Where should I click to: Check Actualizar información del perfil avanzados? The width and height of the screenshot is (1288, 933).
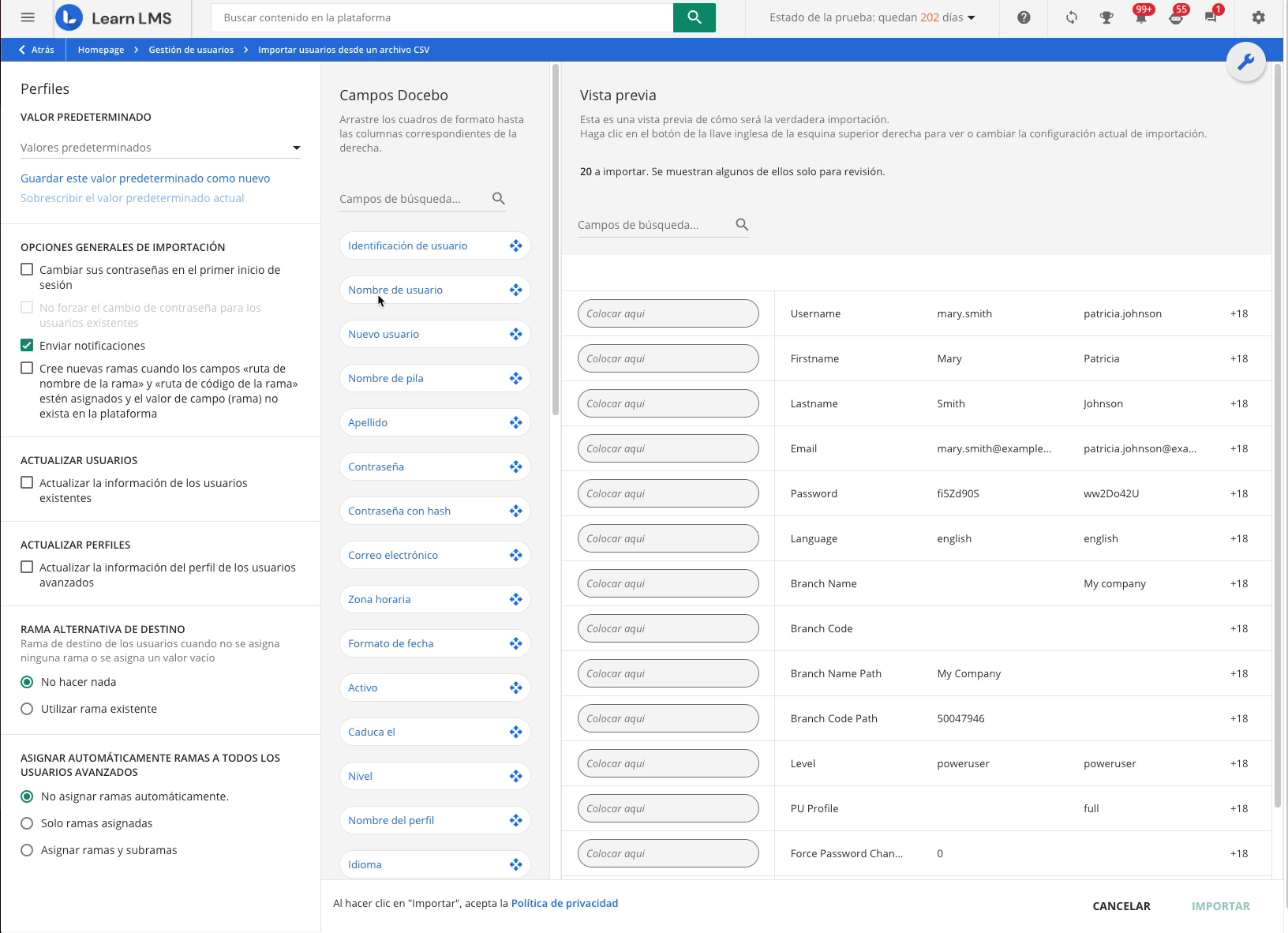tap(27, 567)
